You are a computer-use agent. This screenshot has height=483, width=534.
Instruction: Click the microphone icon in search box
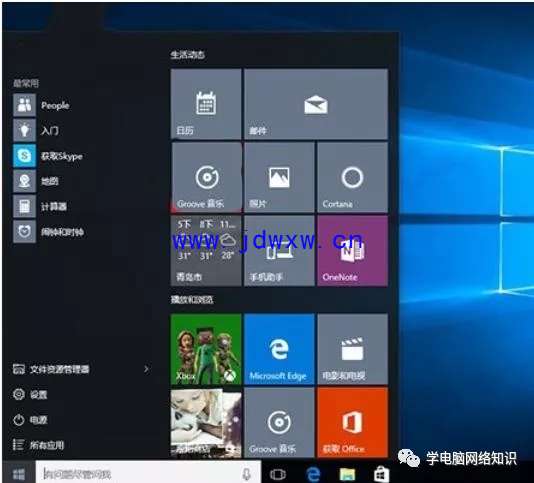[247, 474]
